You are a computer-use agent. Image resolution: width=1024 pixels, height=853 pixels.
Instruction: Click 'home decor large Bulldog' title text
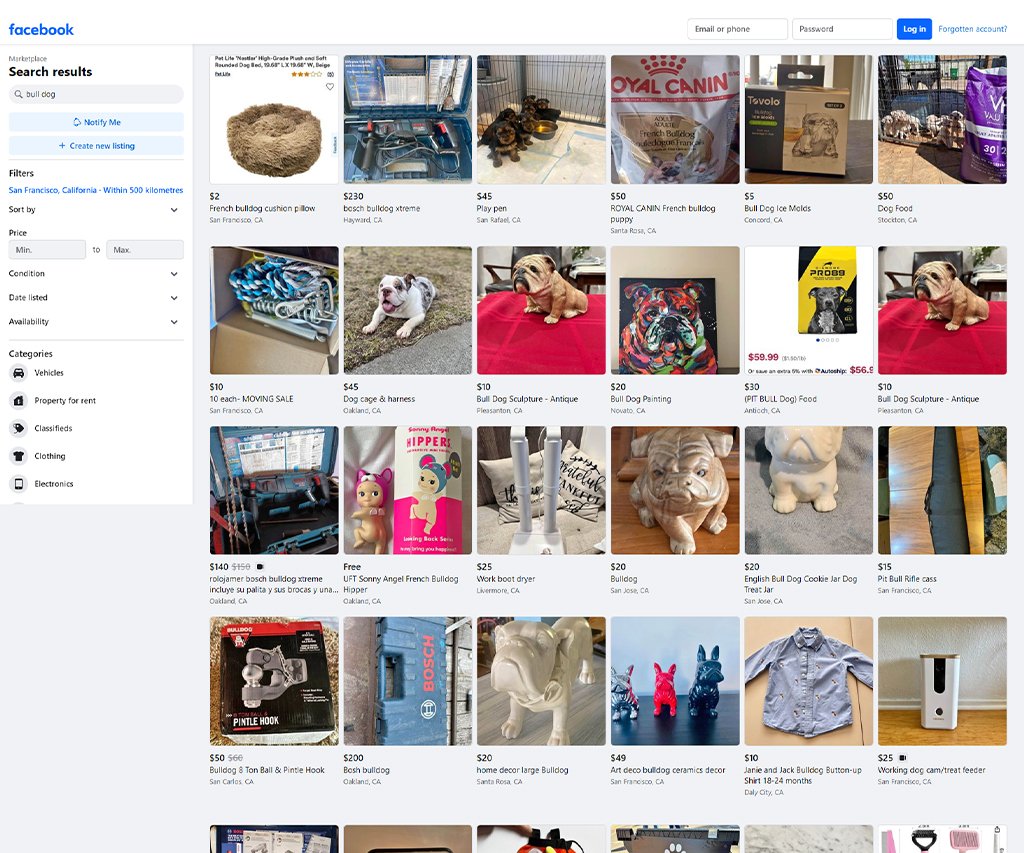pyautogui.click(x=522, y=770)
